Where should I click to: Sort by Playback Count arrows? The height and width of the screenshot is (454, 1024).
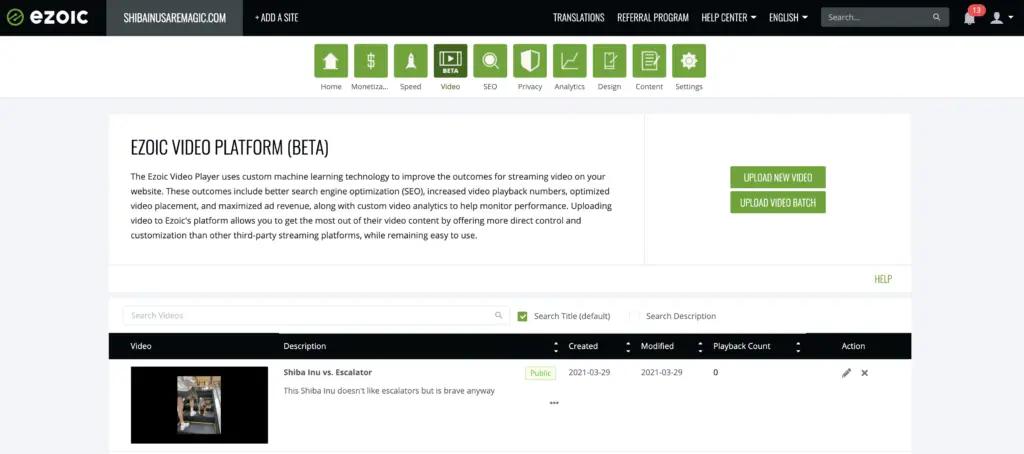click(x=798, y=347)
